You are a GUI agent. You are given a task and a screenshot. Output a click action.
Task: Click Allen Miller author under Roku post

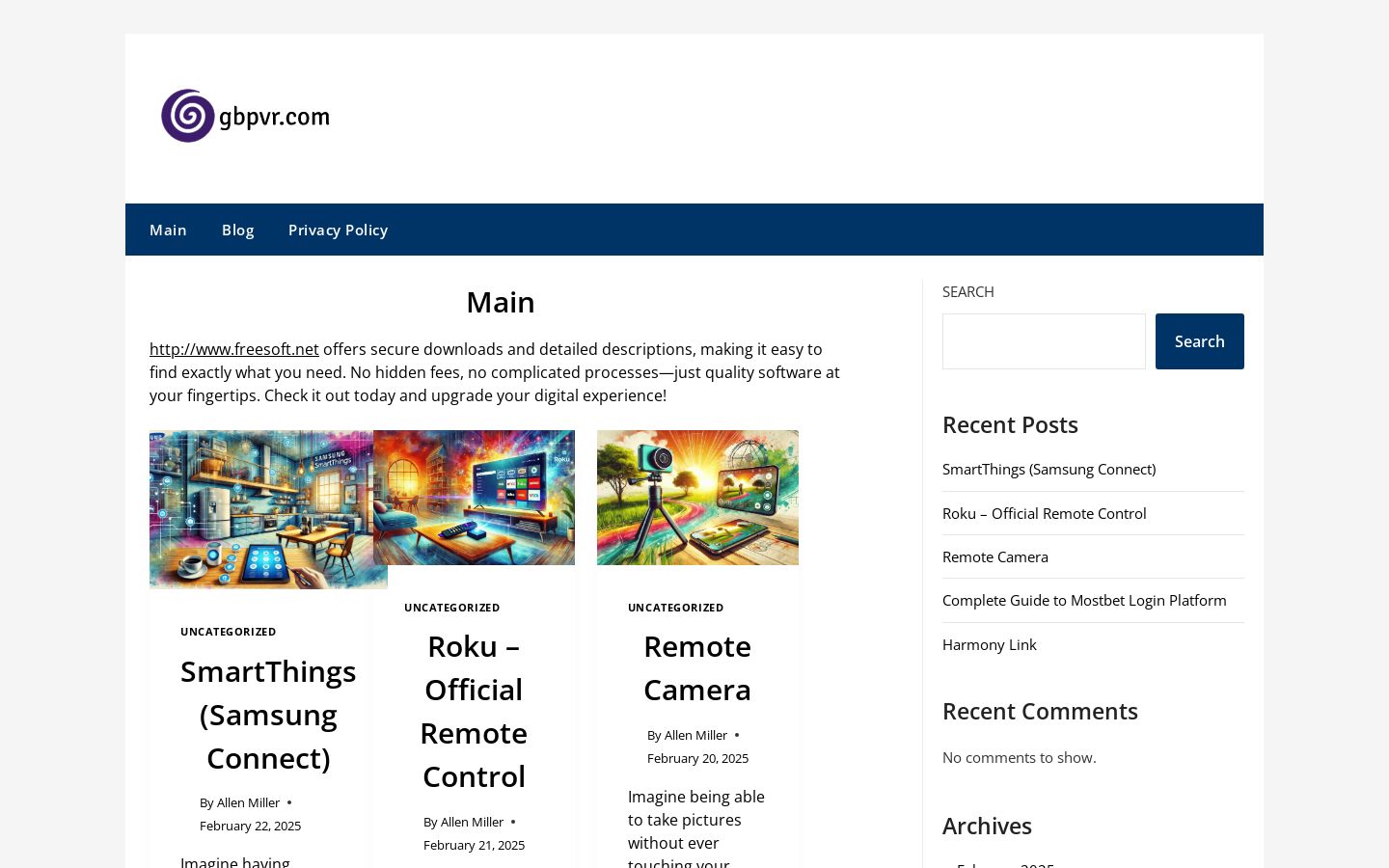click(472, 822)
